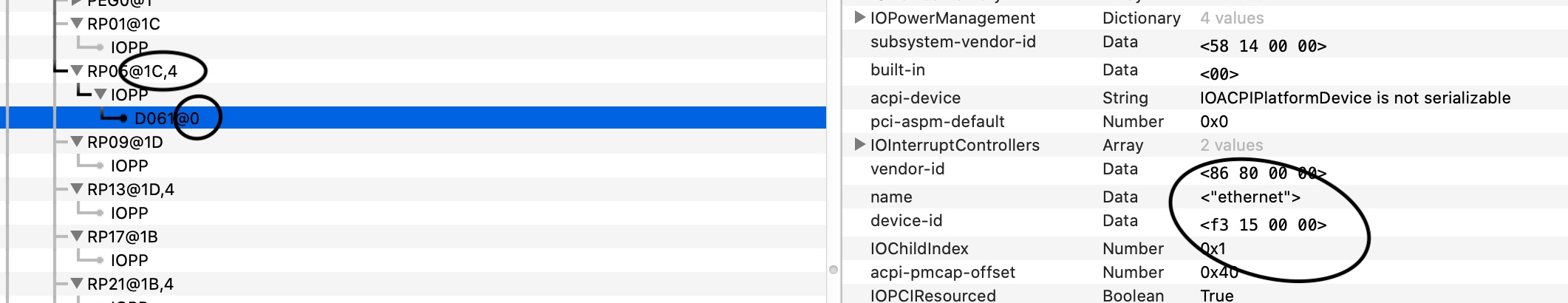Click the "ethernet" name value
This screenshot has height=303, width=1568.
coord(1250,197)
